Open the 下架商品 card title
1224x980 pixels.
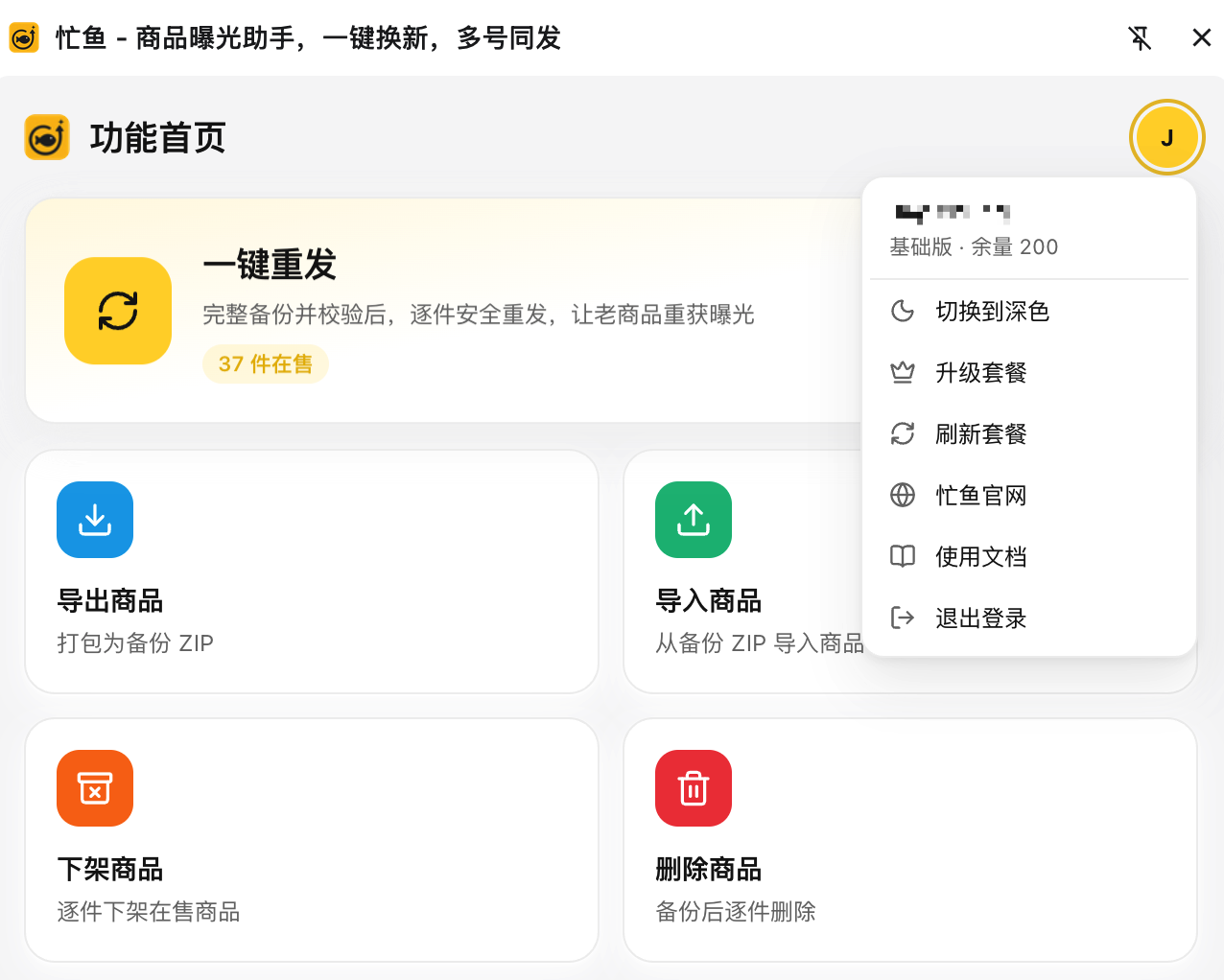coord(110,870)
